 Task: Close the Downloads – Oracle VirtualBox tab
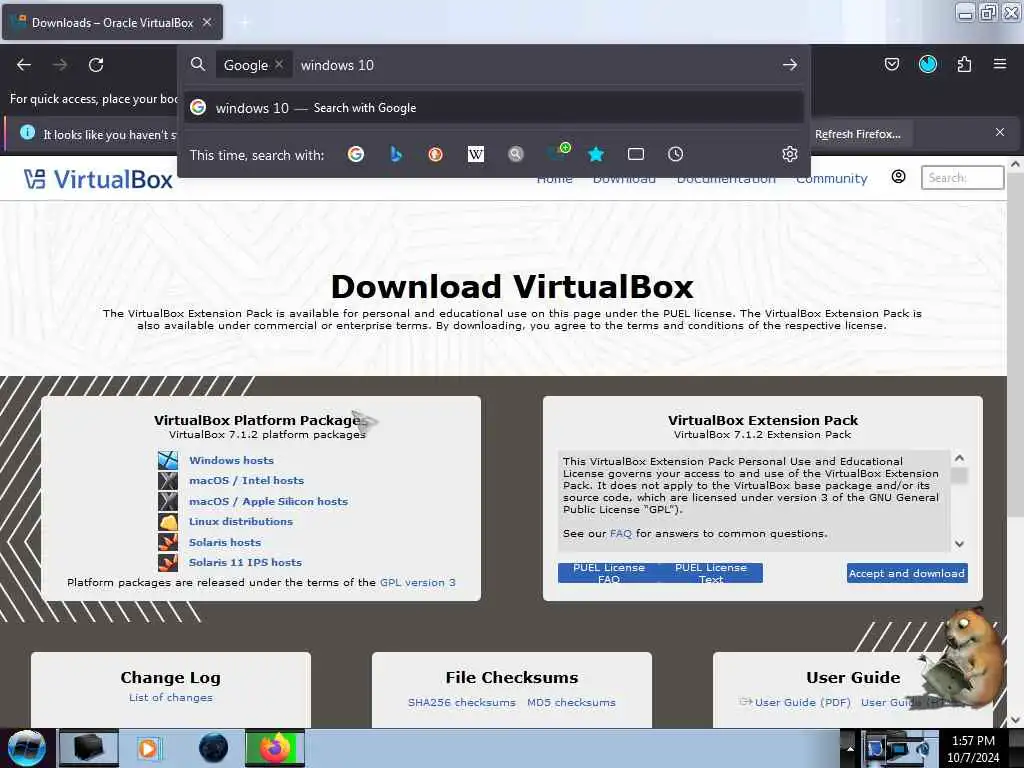point(206,22)
